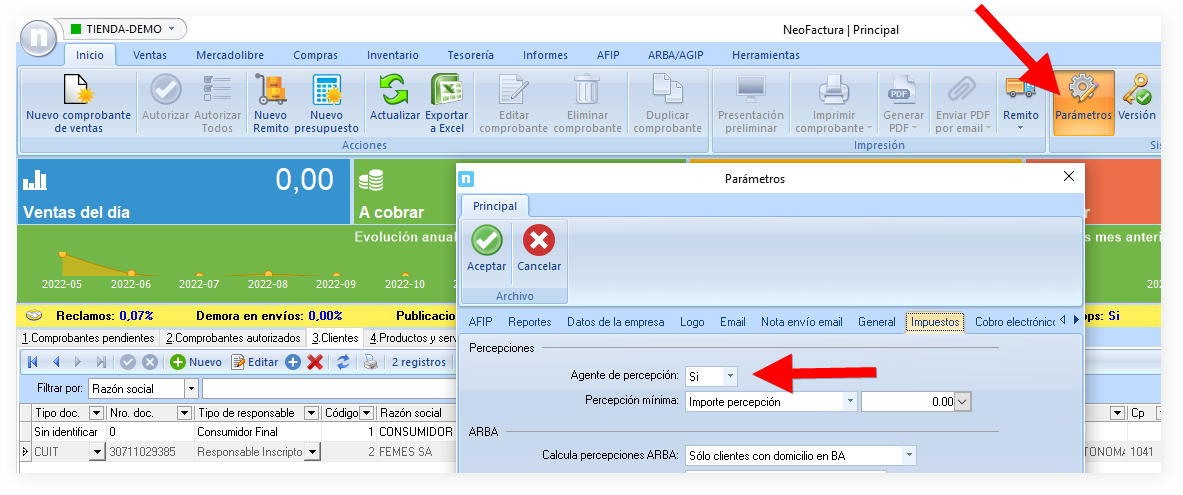Click the printer icon in clients toolbar
Screen dimensions: 1183x495
[370, 362]
